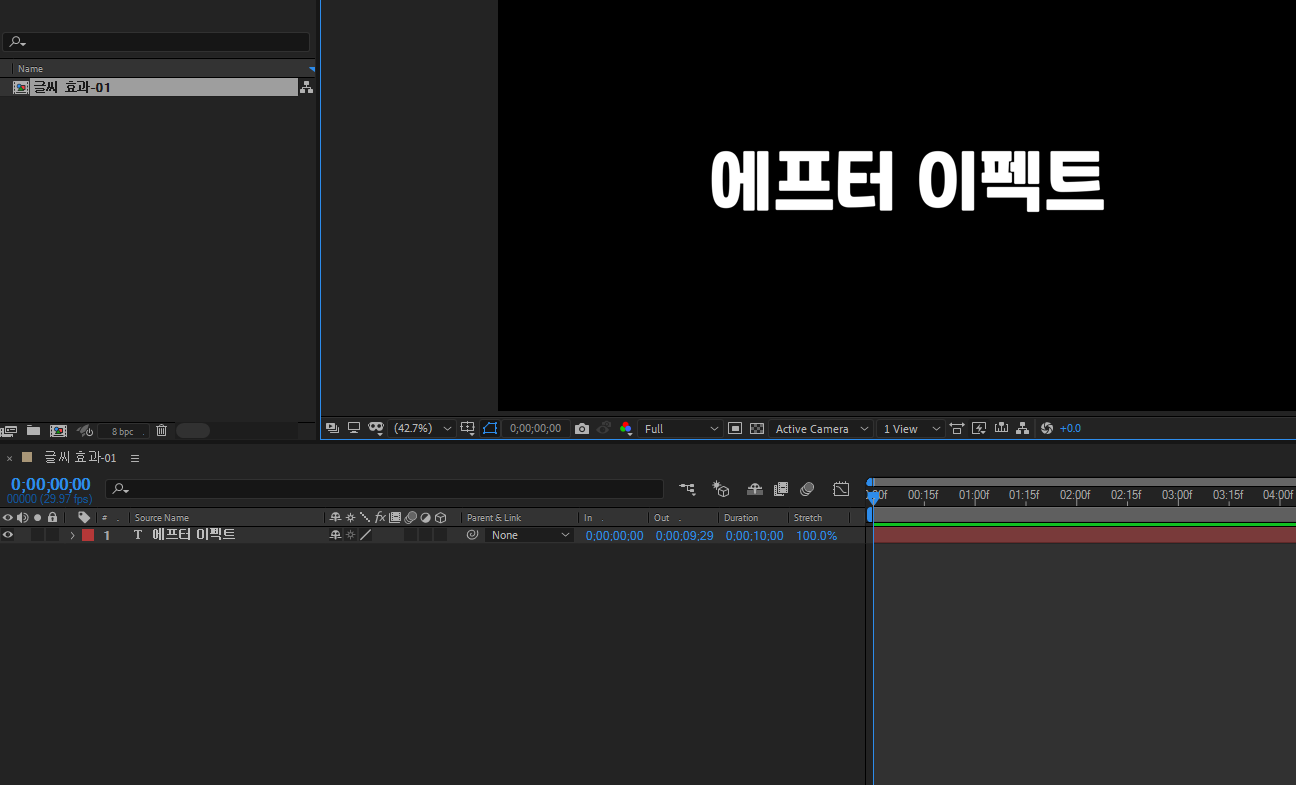Screen dimensions: 1296x785
Task: Hide the 에프터 이펙트 layer with eye icon
Action: click(x=8, y=535)
